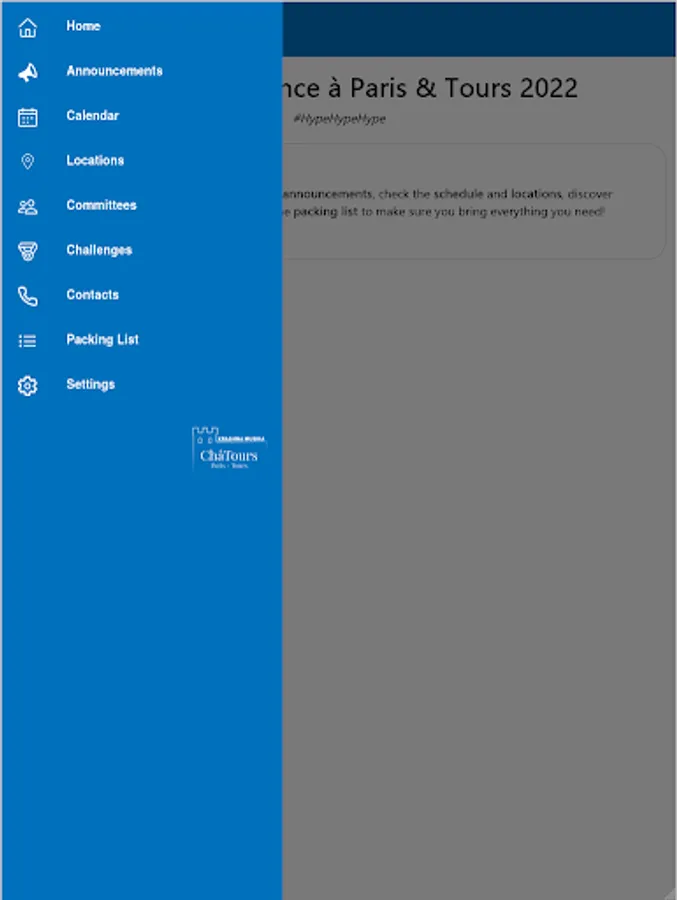This screenshot has width=677, height=900.
Task: Click the Locations pin icon
Action: [28, 162]
